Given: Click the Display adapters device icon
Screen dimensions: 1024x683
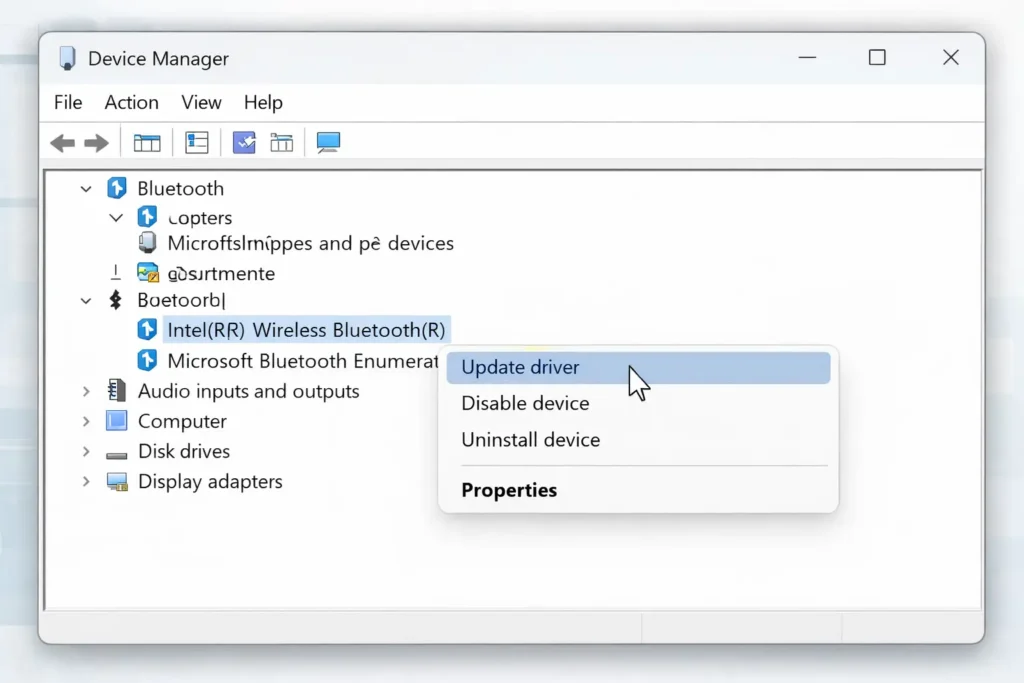Looking at the screenshot, I should tap(118, 481).
